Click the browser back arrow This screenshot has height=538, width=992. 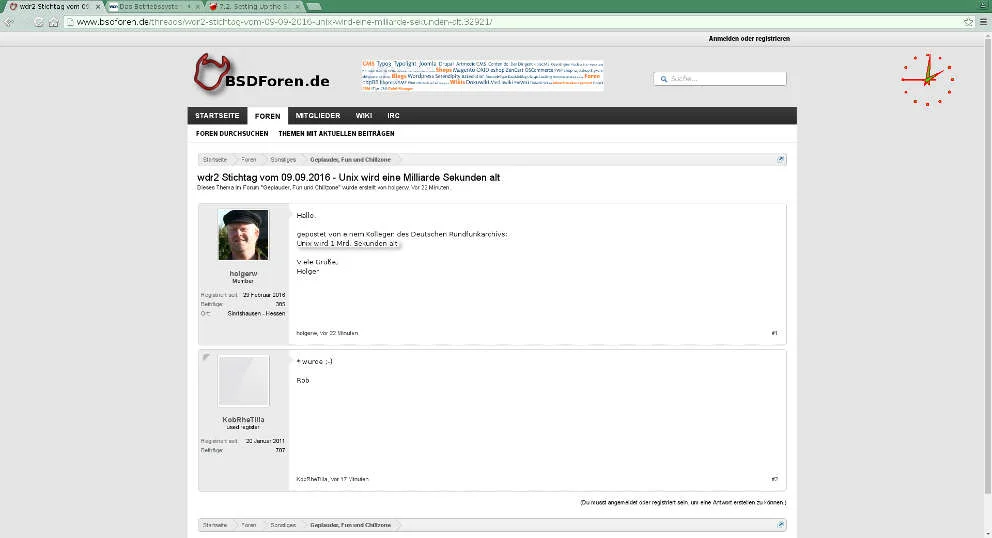point(9,22)
